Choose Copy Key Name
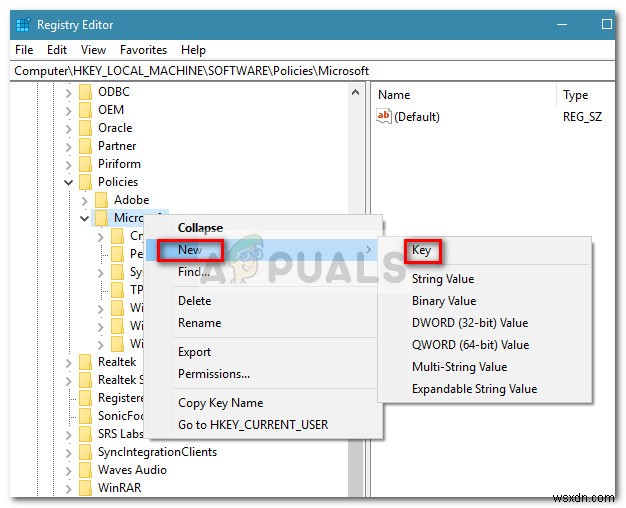The height and width of the screenshot is (508, 626). [x=263, y=403]
